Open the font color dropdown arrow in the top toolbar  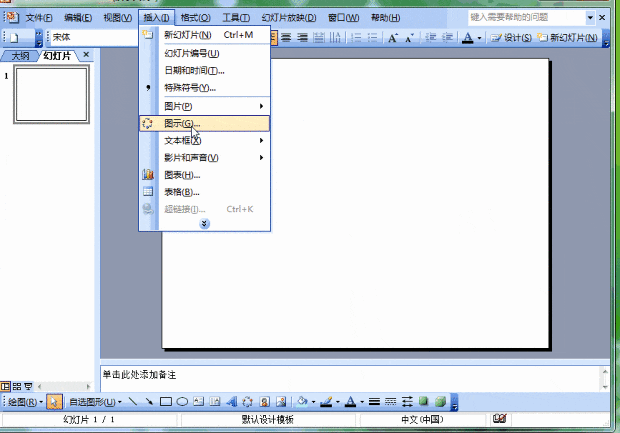point(481,38)
